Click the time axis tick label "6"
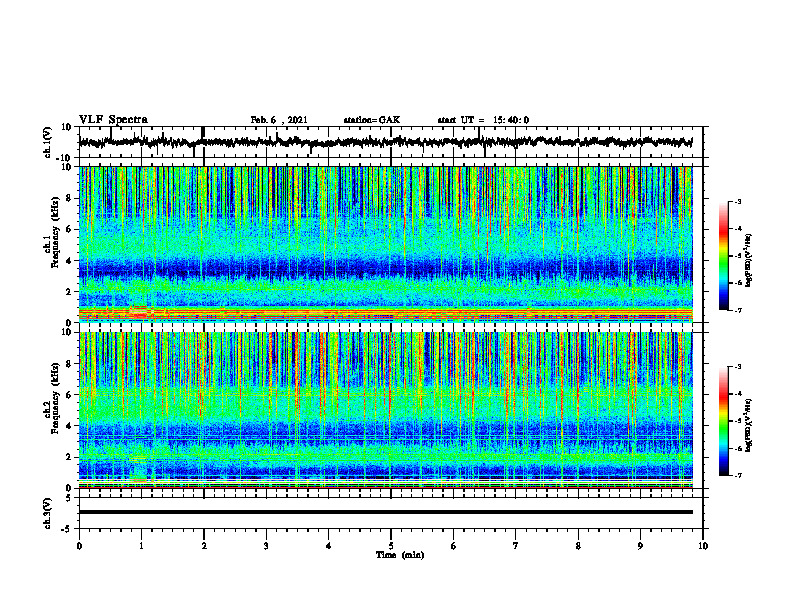 click(x=454, y=546)
